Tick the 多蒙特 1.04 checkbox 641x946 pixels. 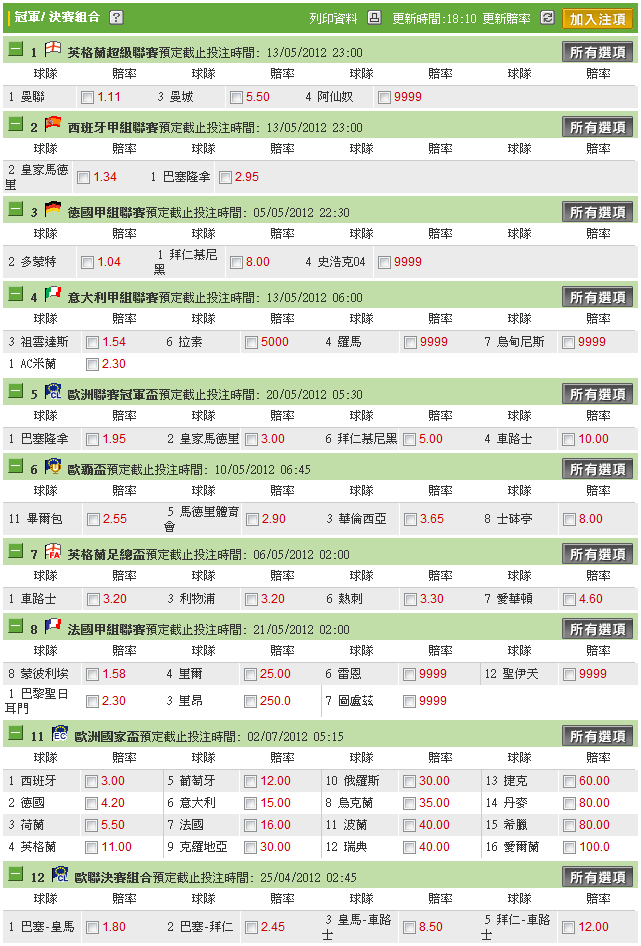(88, 262)
